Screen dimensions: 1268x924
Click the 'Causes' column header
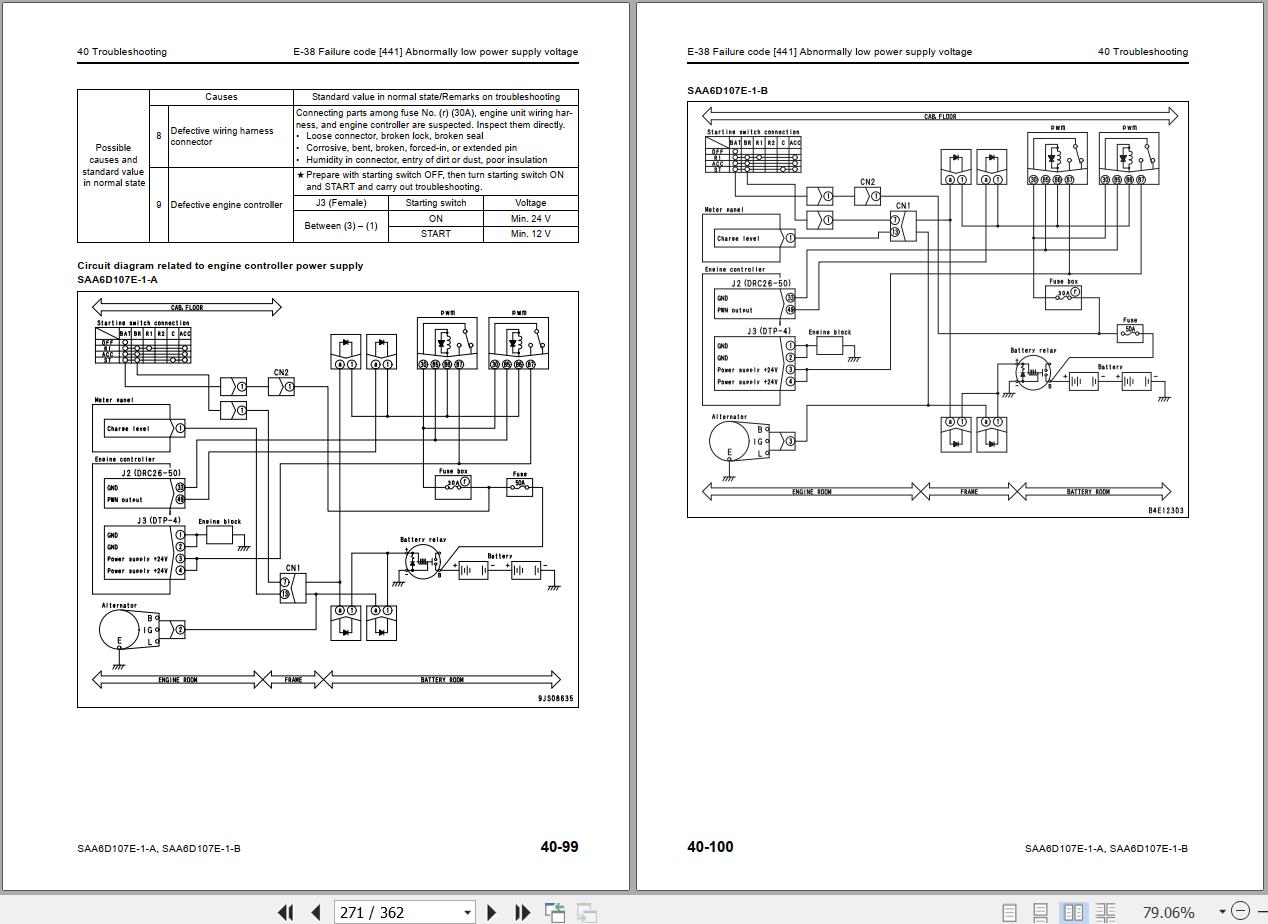point(221,97)
